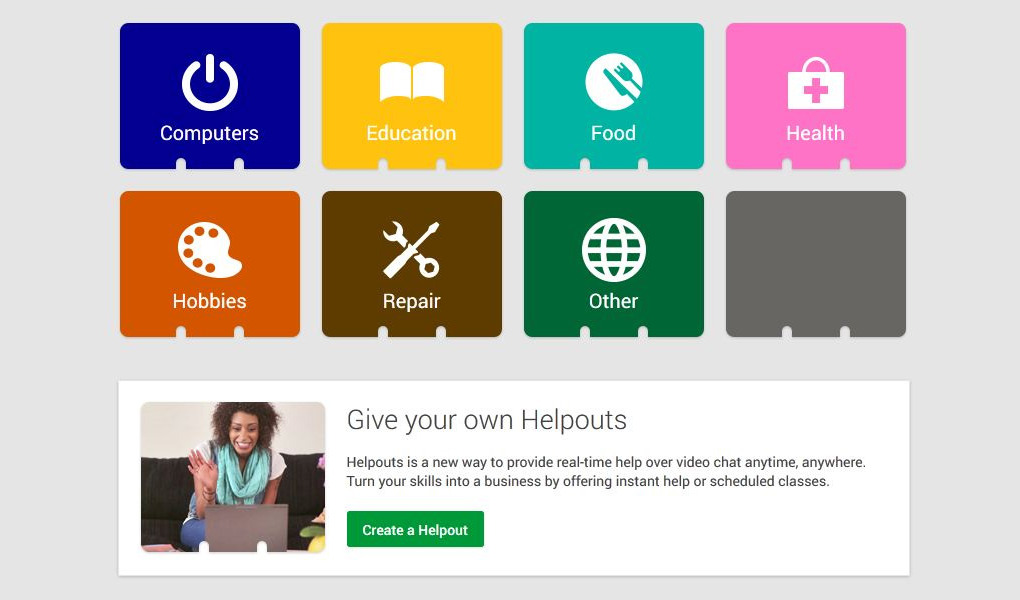Open the Computers category label
Image resolution: width=1020 pixels, height=600 pixels.
click(x=209, y=133)
